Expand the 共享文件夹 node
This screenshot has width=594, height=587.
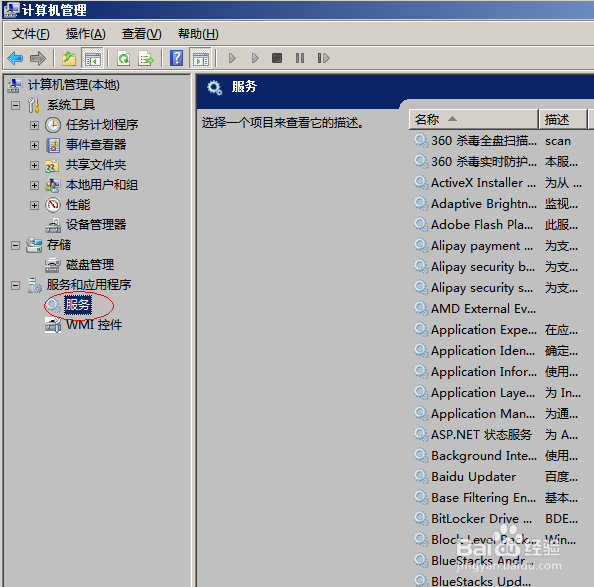click(x=34, y=165)
